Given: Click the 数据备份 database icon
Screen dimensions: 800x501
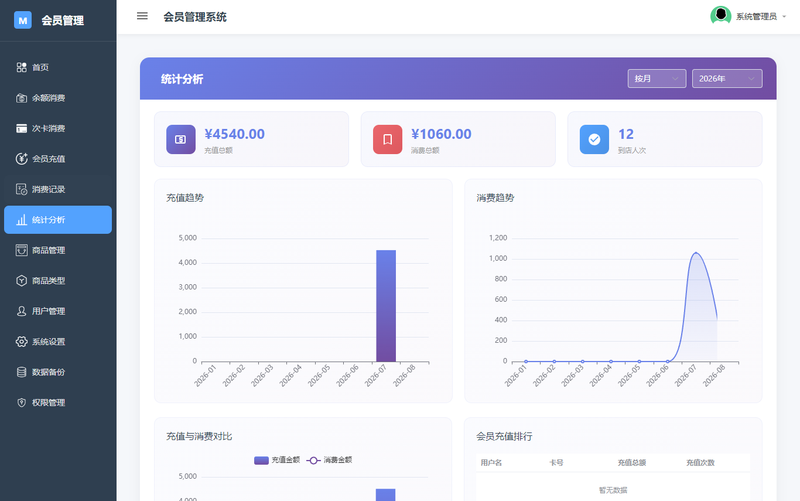Looking at the screenshot, I should 21,372.
